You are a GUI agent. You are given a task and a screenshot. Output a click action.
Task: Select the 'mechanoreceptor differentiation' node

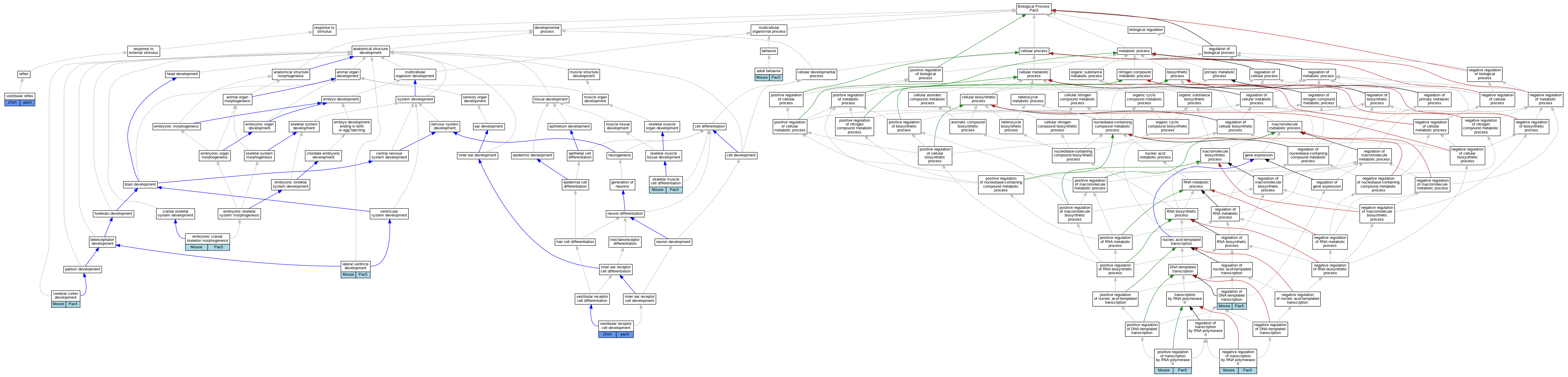(625, 241)
